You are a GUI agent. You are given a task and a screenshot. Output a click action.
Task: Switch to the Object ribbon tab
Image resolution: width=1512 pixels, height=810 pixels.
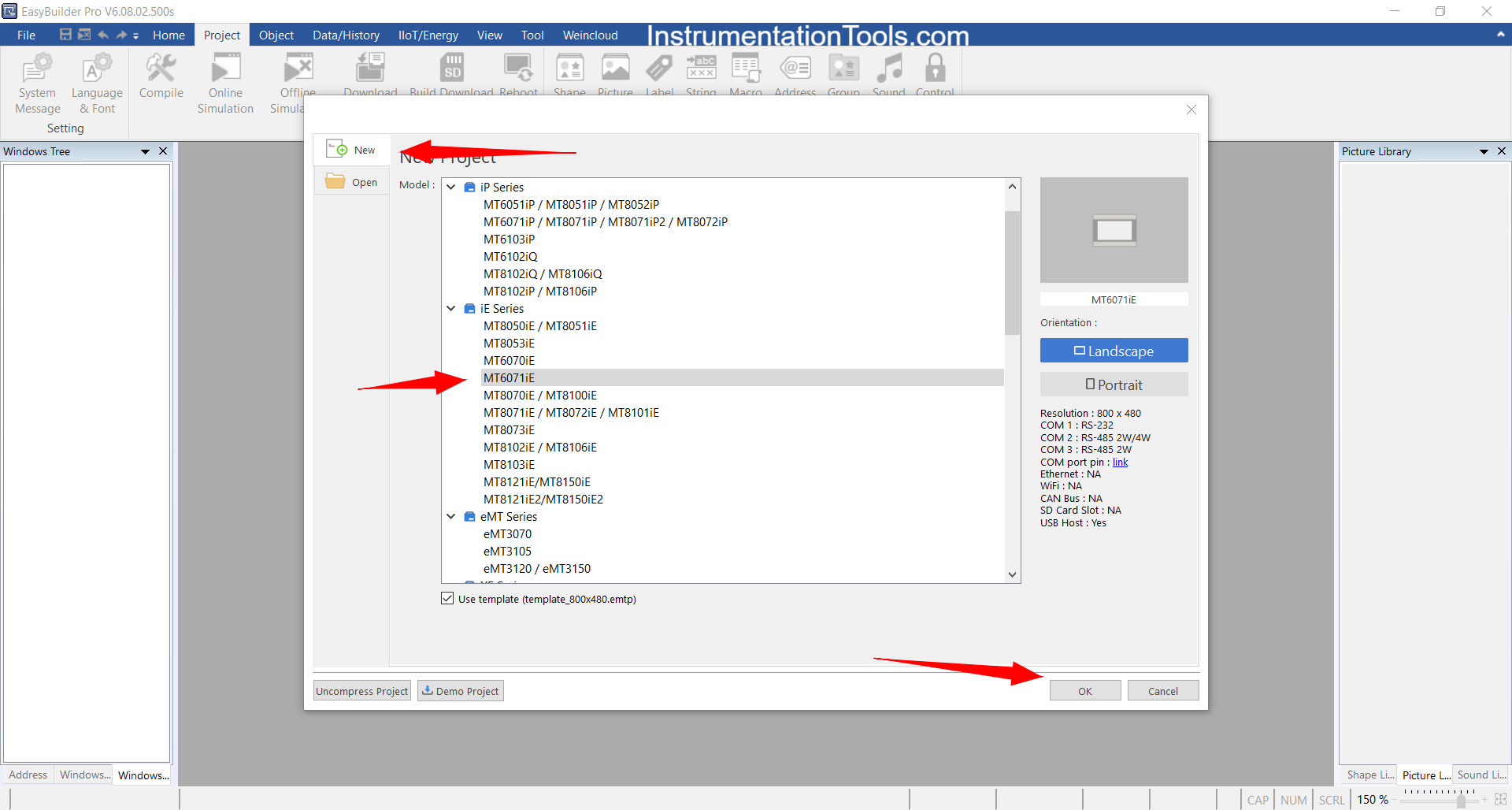pos(276,35)
